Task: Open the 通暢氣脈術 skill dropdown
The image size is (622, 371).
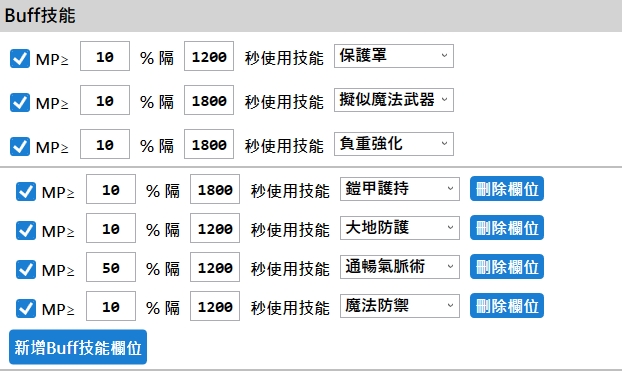Action: pos(400,267)
